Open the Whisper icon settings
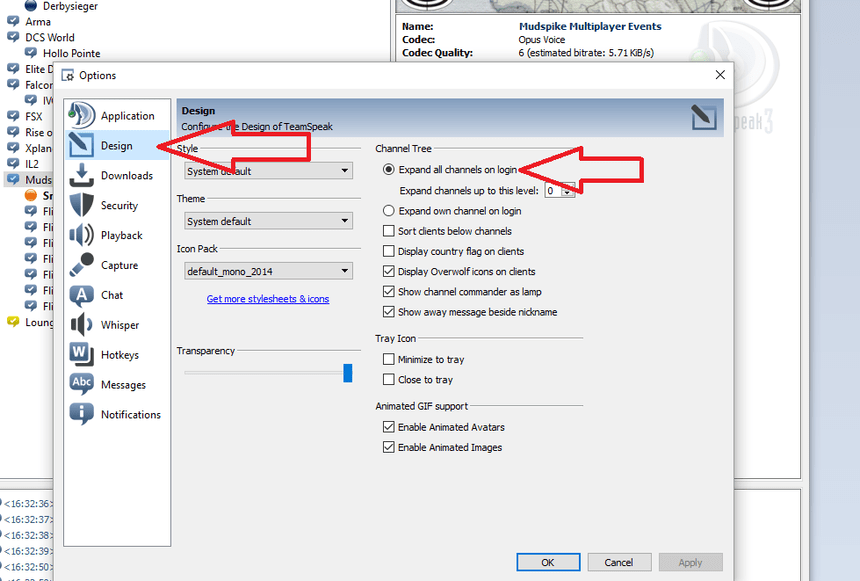Image resolution: width=860 pixels, height=581 pixels. 82,325
